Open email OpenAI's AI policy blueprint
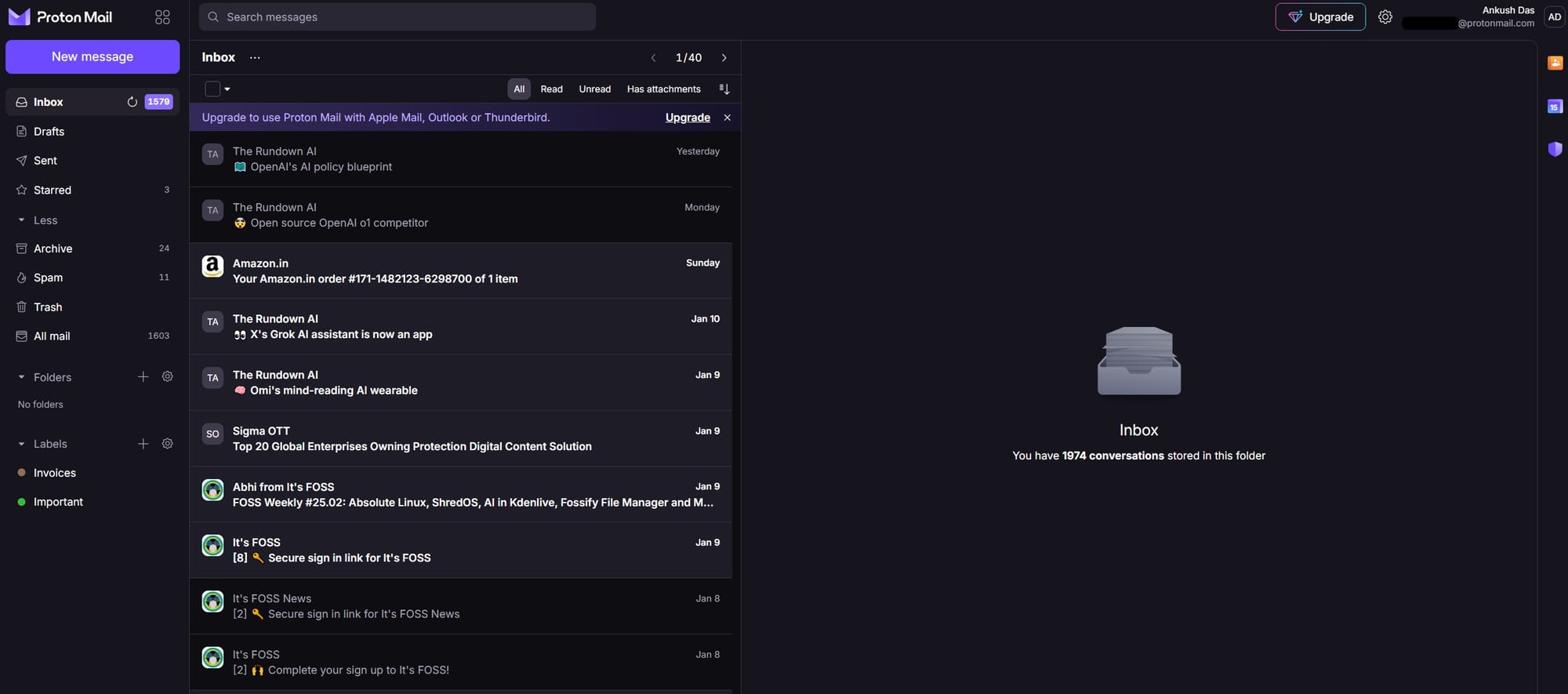This screenshot has width=1568, height=694. pos(461,159)
